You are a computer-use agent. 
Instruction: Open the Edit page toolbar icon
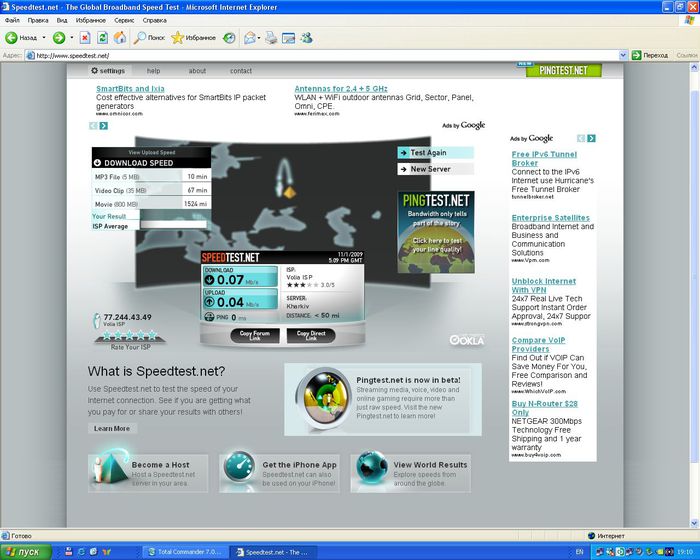pyautogui.click(x=288, y=38)
